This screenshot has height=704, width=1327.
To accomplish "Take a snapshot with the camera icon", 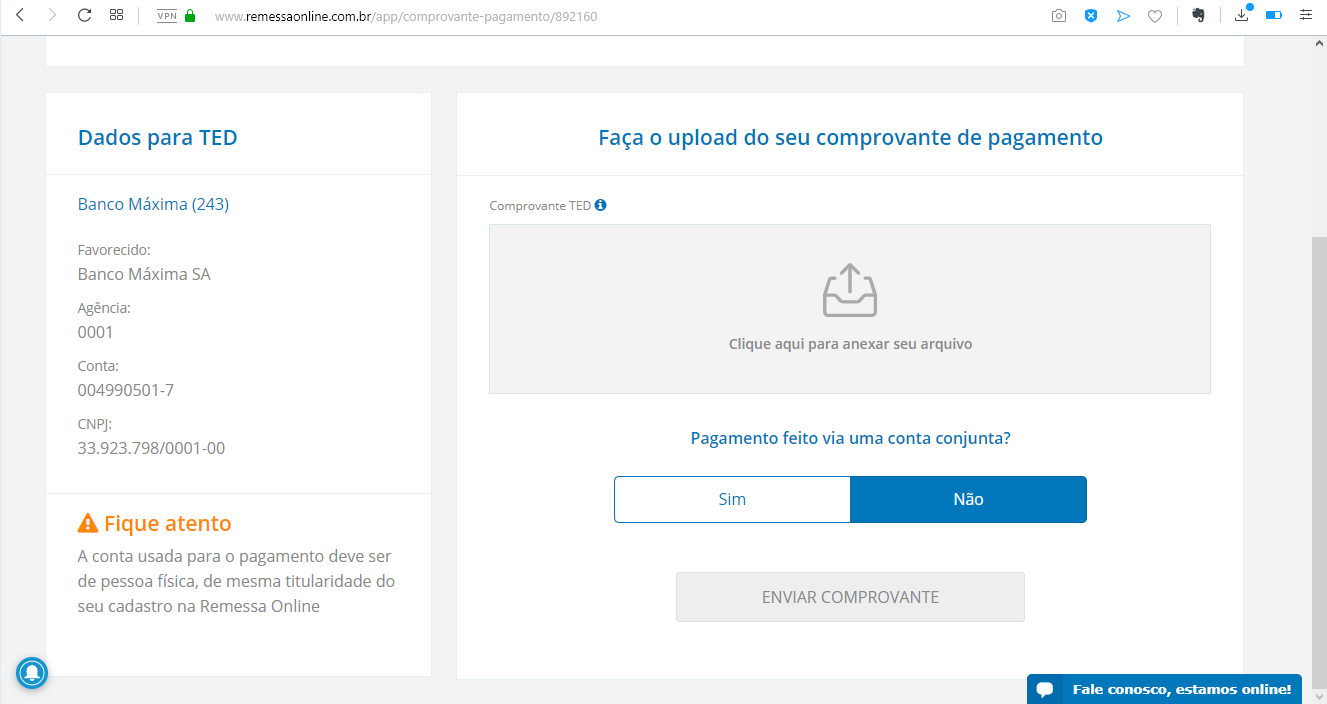I will [x=1059, y=16].
